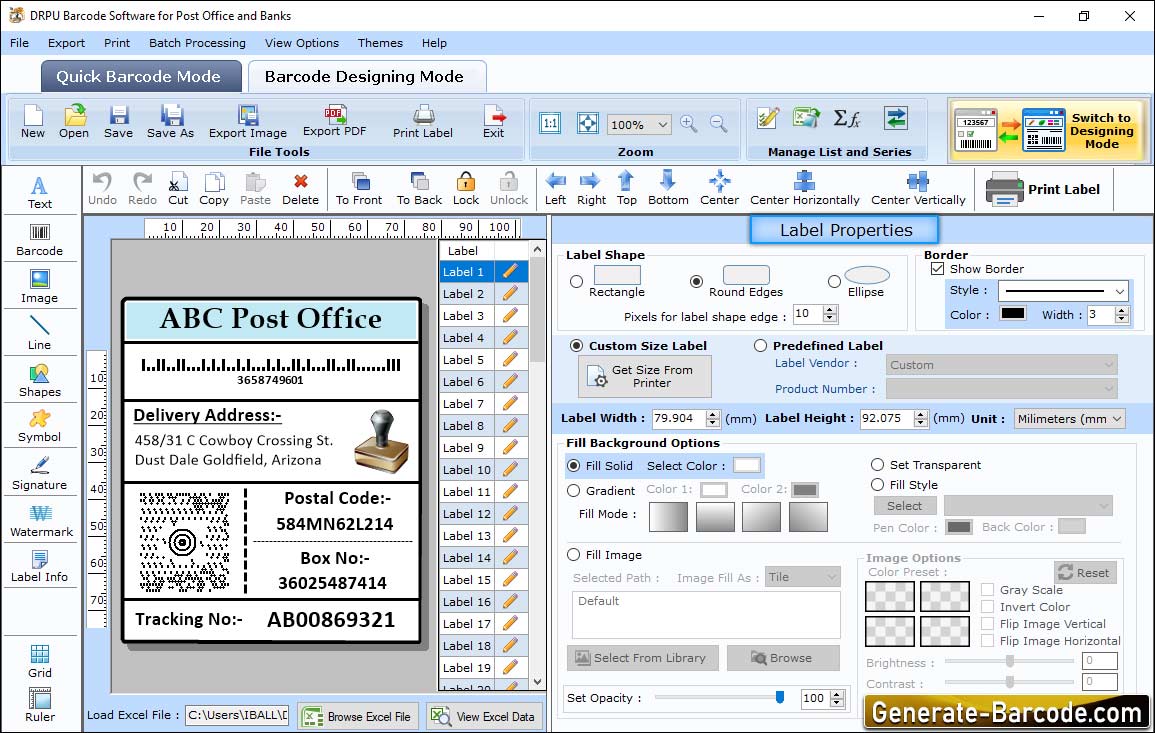Uncheck the Show Border checkbox
The image size is (1155, 733).
(x=937, y=269)
